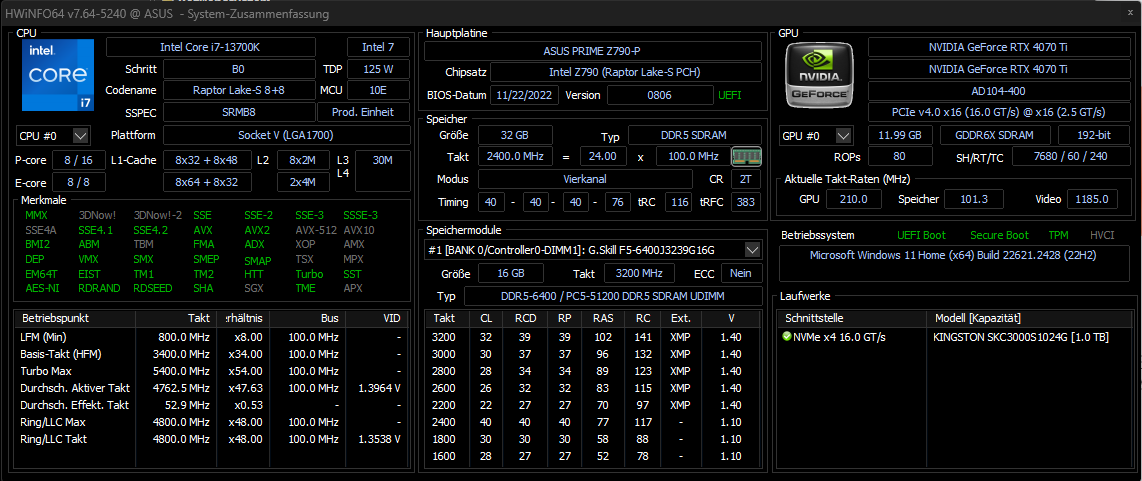This screenshot has width=1142, height=481.
Task: Click the AES-NI feature flag
Action: [x=42, y=288]
